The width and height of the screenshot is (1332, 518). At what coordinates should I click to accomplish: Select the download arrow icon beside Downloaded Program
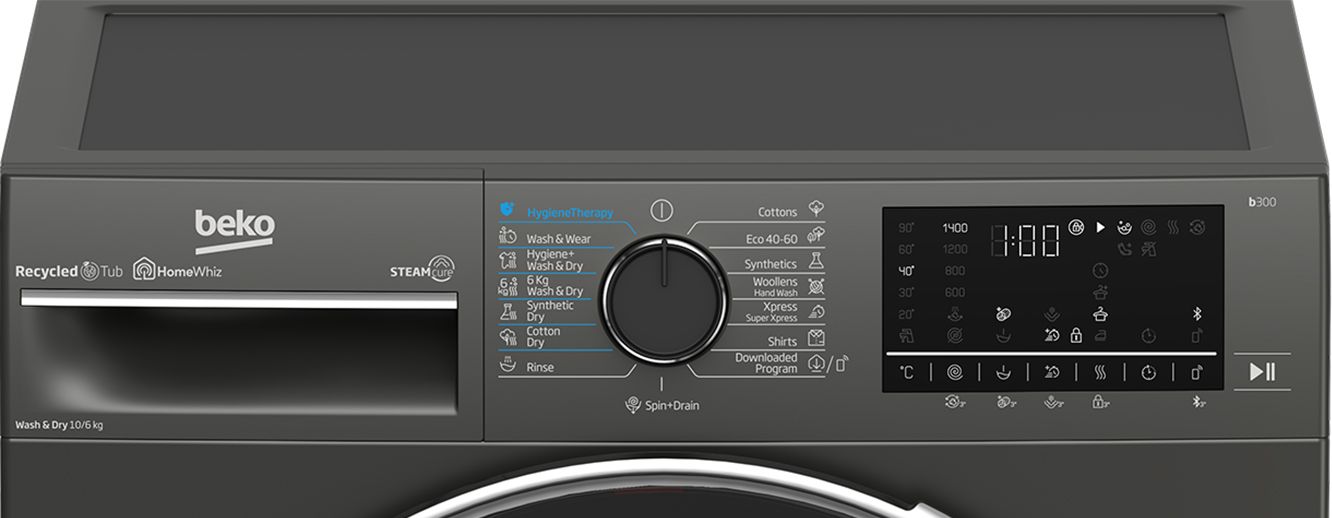815,364
